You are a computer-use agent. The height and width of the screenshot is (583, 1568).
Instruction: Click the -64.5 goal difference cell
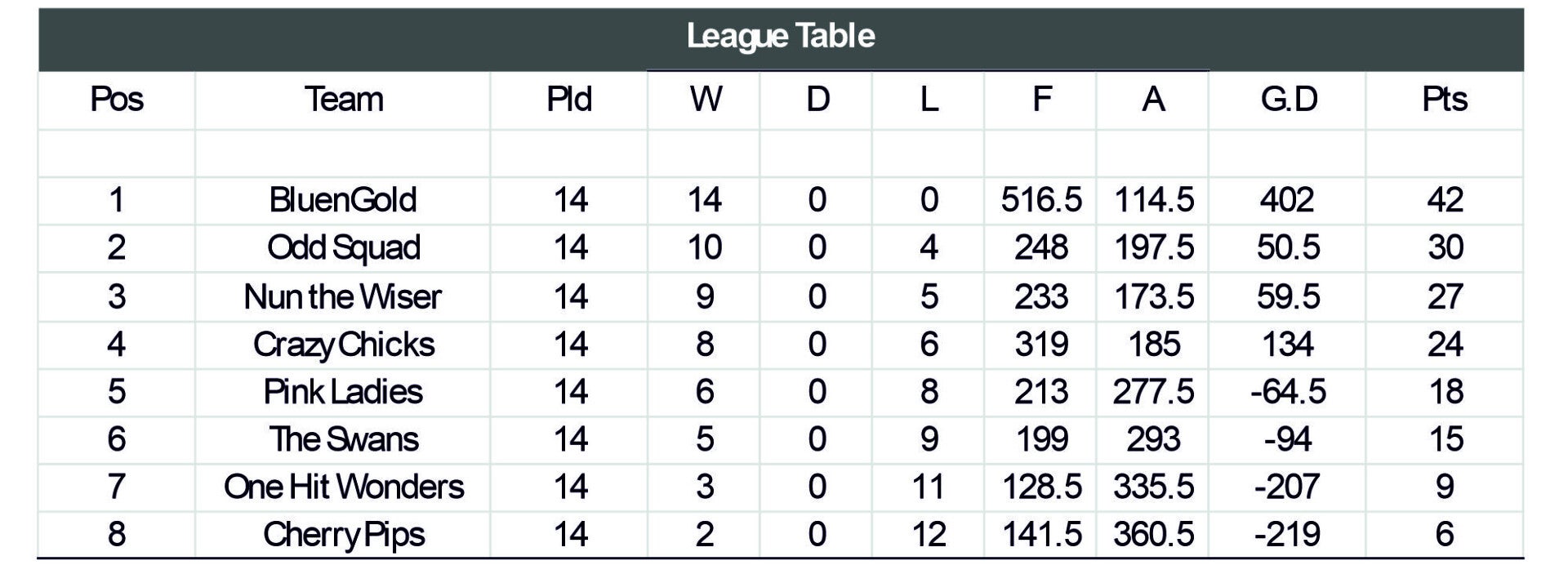(1288, 392)
